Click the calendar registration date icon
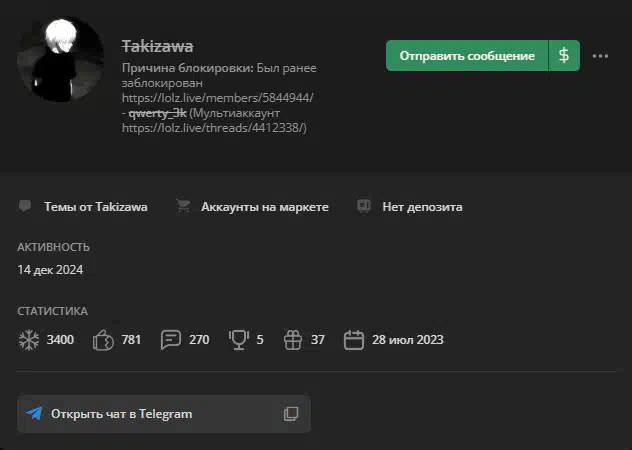This screenshot has height=450, width=632. tap(354, 340)
